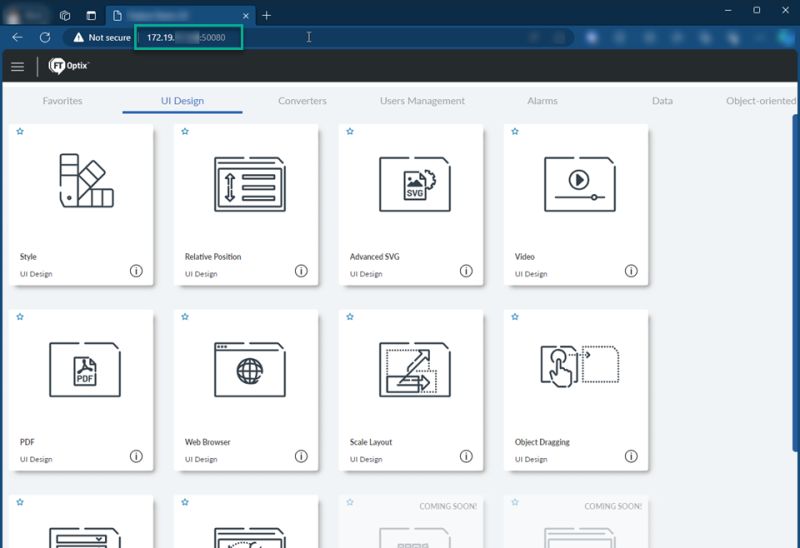Click the FT Optix logo
The image size is (800, 548).
point(69,66)
